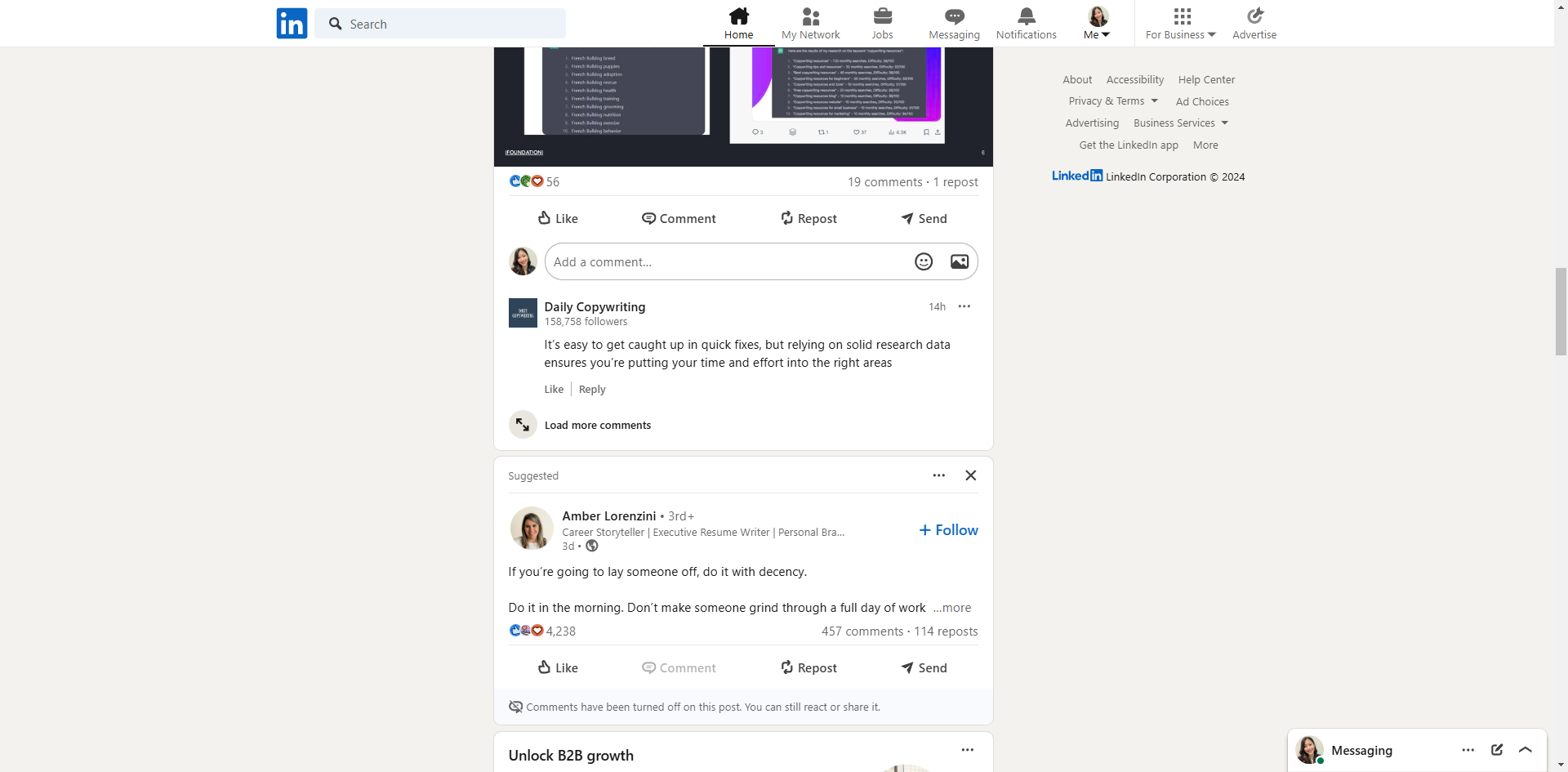
Task: Like the Daily Copywriting post
Action: (x=558, y=218)
